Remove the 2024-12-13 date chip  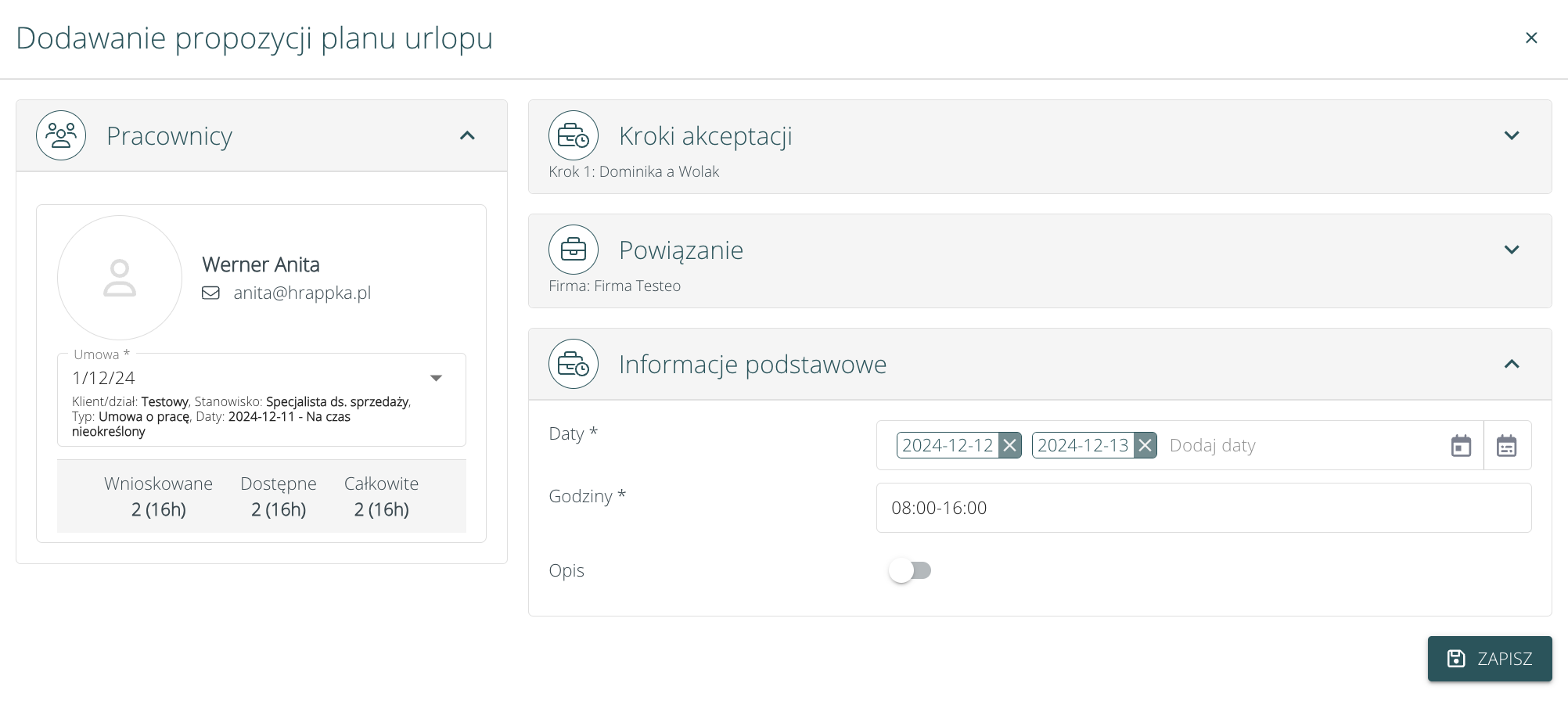click(x=1145, y=445)
